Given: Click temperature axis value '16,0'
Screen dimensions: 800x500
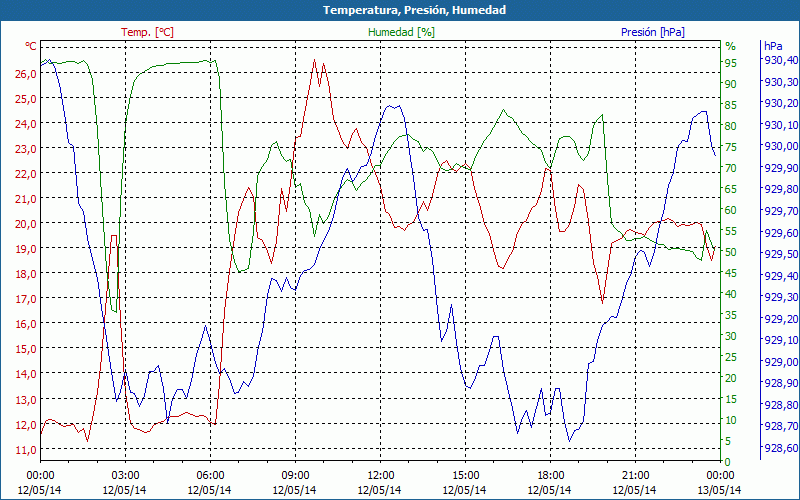Looking at the screenshot, I should pos(26,323).
